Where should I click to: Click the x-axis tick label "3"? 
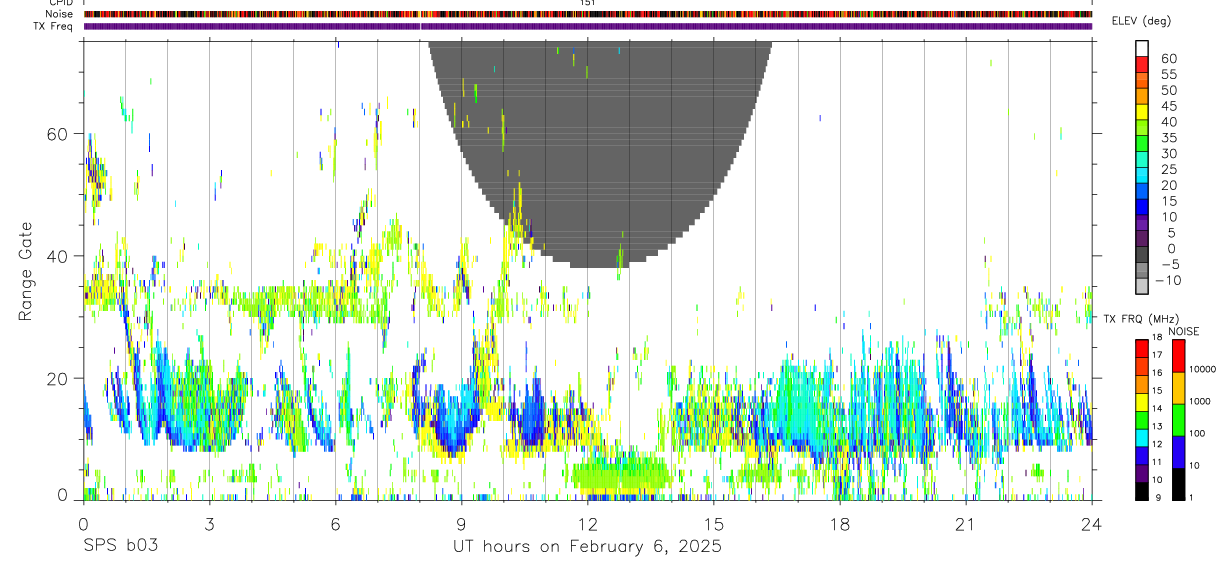(209, 524)
